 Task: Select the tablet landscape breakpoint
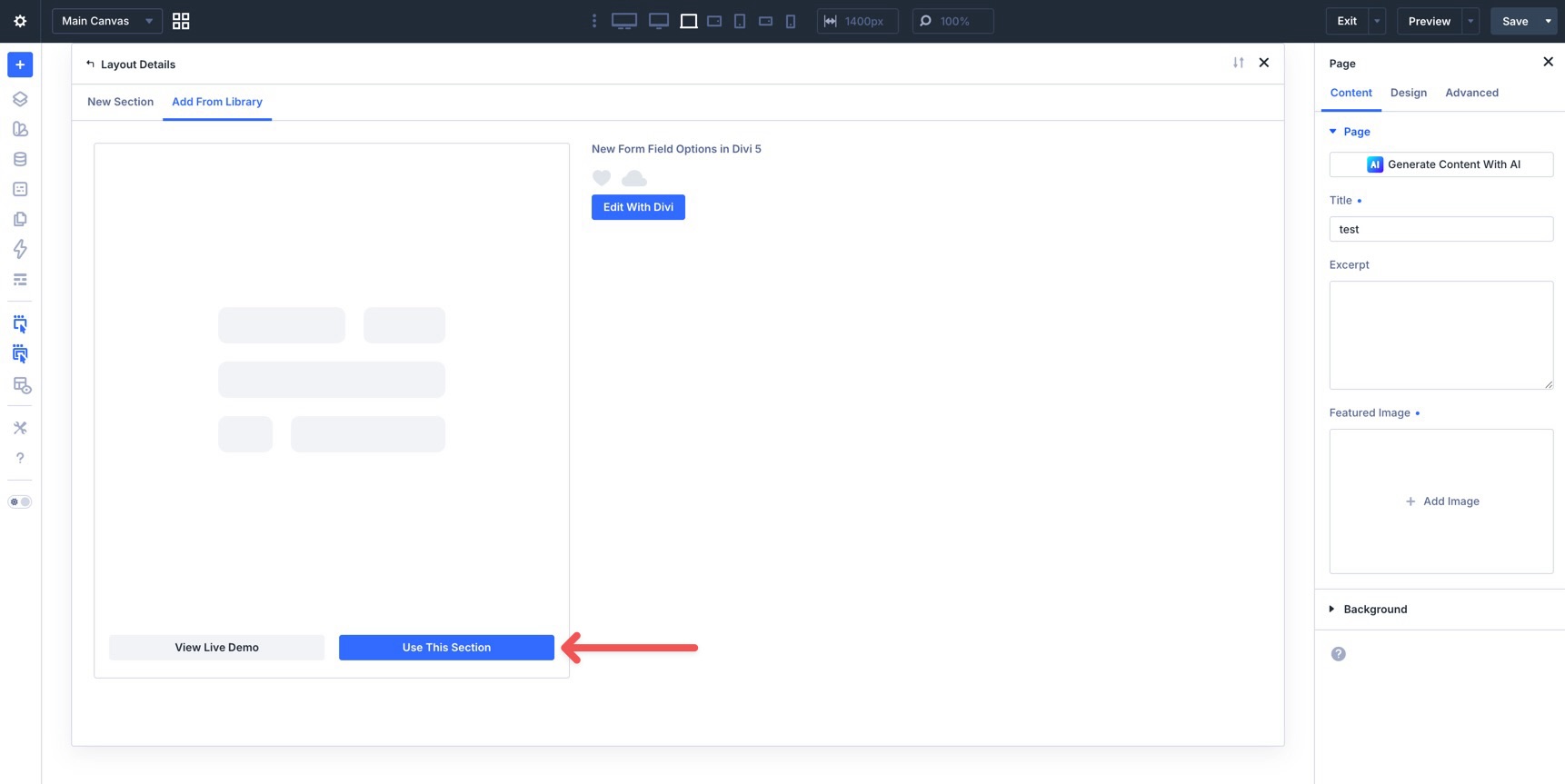[x=714, y=21]
